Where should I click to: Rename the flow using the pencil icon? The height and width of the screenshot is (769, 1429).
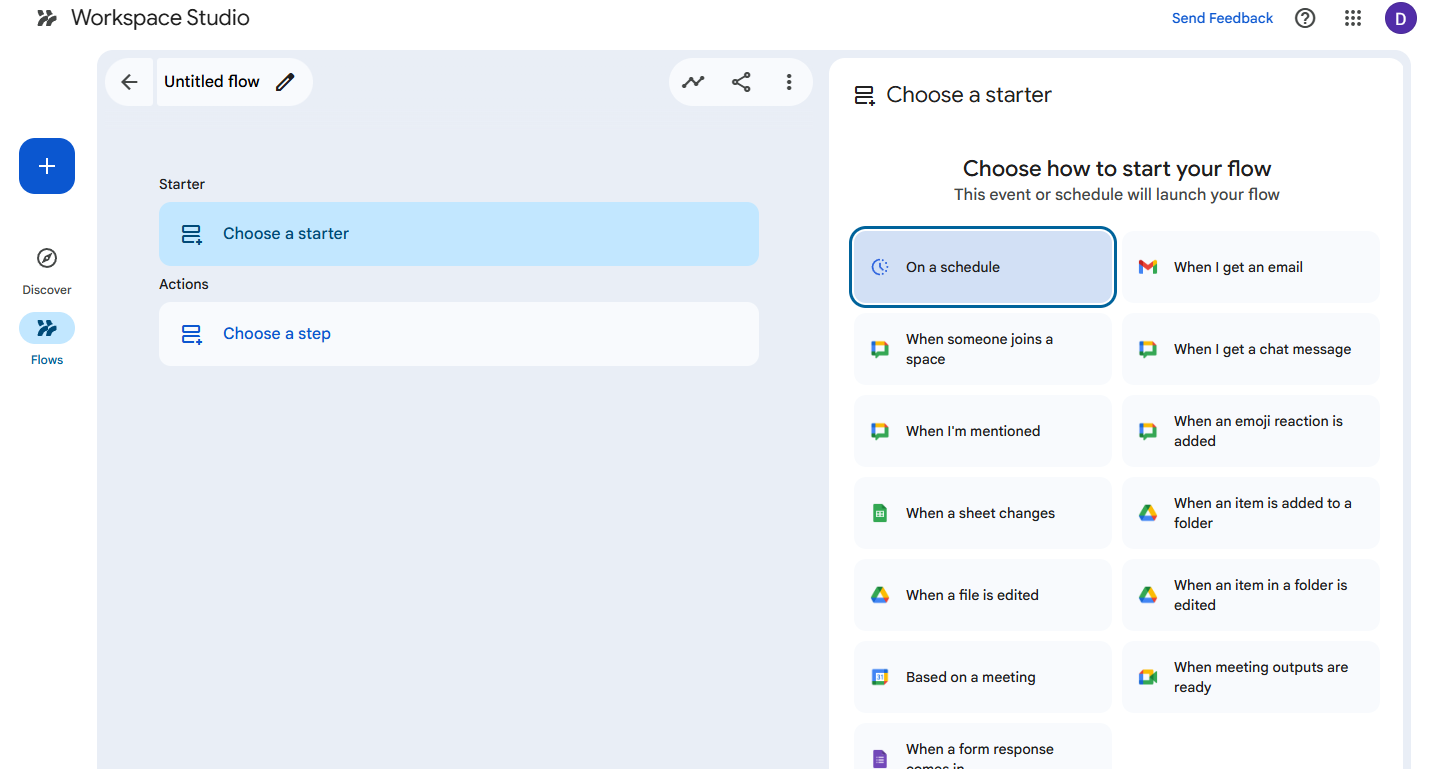[x=286, y=82]
